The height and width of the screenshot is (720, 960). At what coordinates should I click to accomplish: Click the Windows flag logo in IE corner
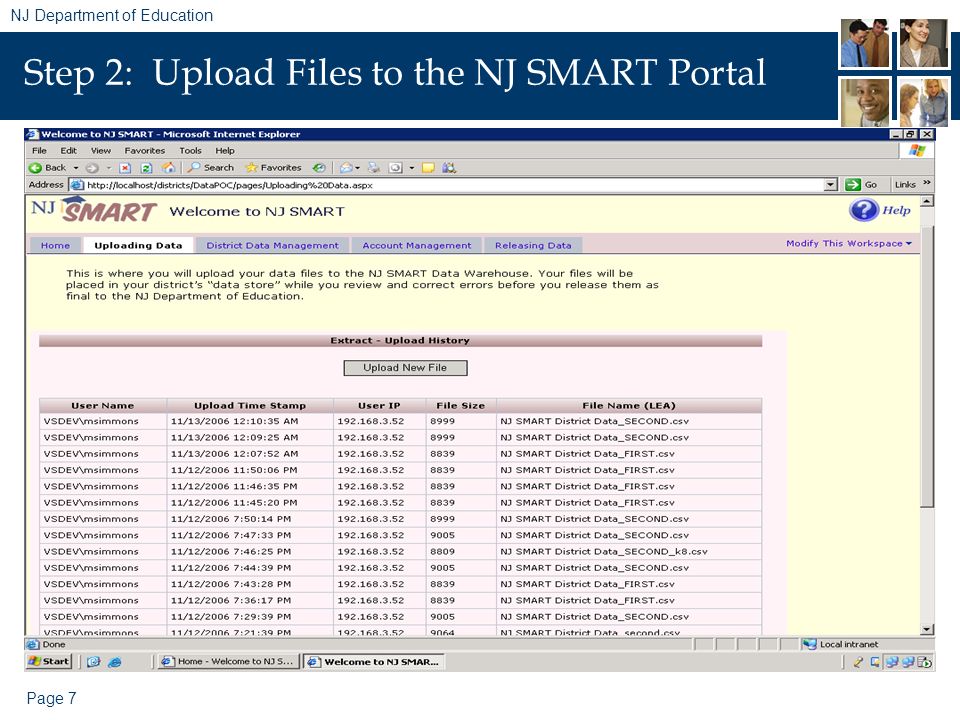[917, 151]
